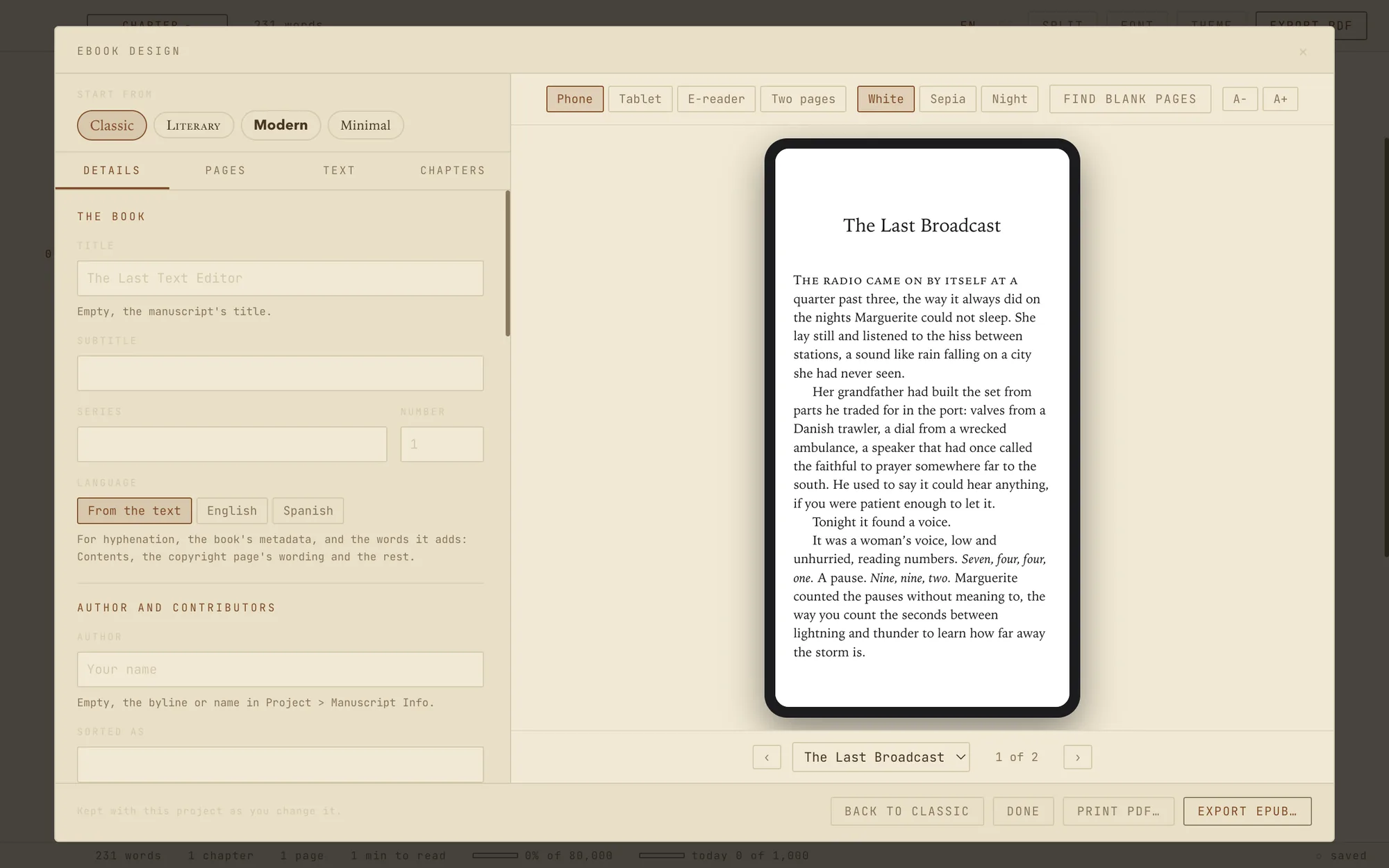The width and height of the screenshot is (1389, 868).
Task: Click Find Blank Pages button
Action: (1130, 99)
